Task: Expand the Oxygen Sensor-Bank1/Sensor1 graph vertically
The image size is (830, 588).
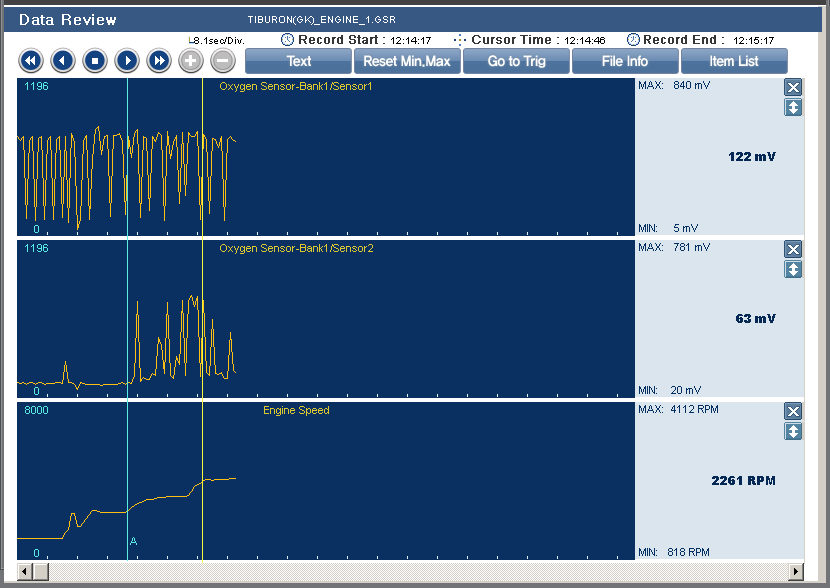Action: coord(793,107)
